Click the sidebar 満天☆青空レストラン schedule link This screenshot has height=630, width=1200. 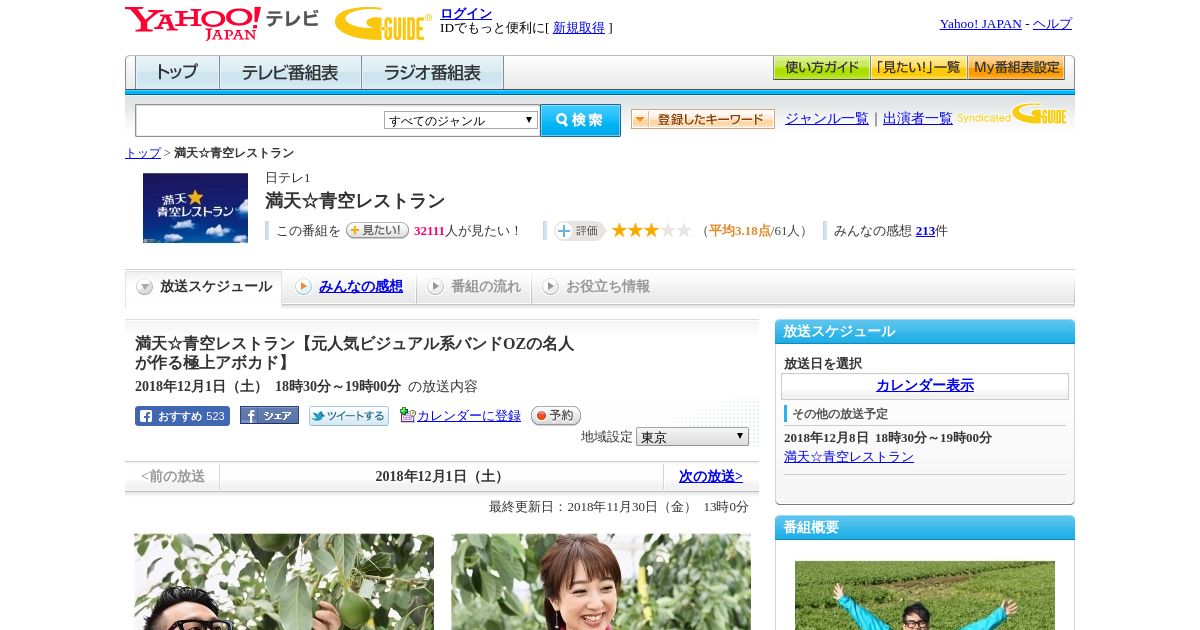pos(849,457)
